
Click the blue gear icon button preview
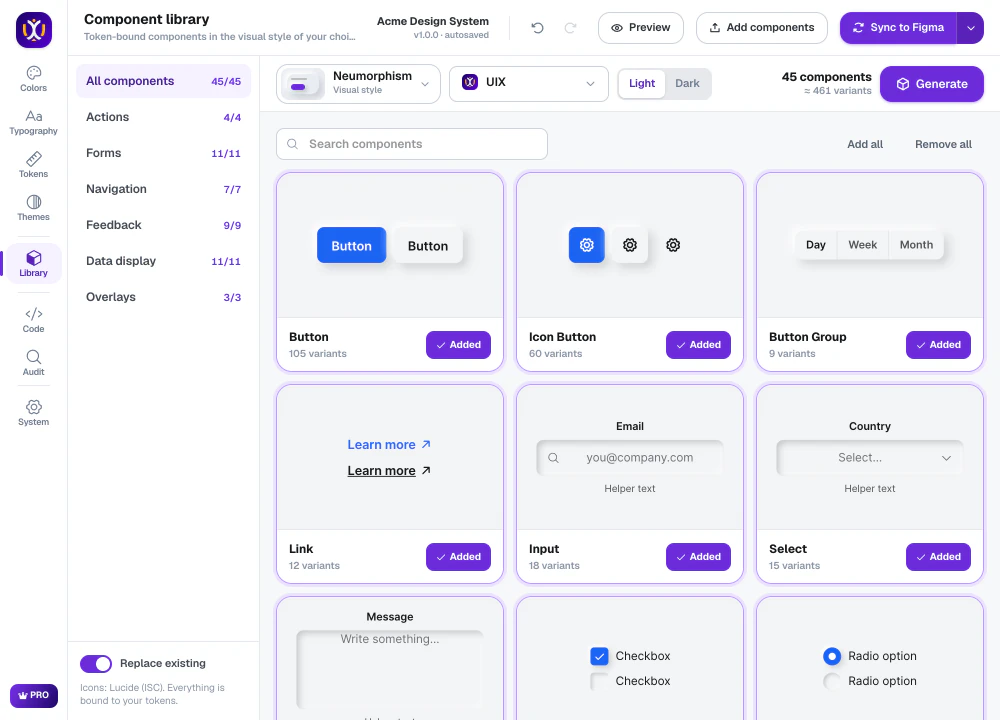tap(587, 245)
